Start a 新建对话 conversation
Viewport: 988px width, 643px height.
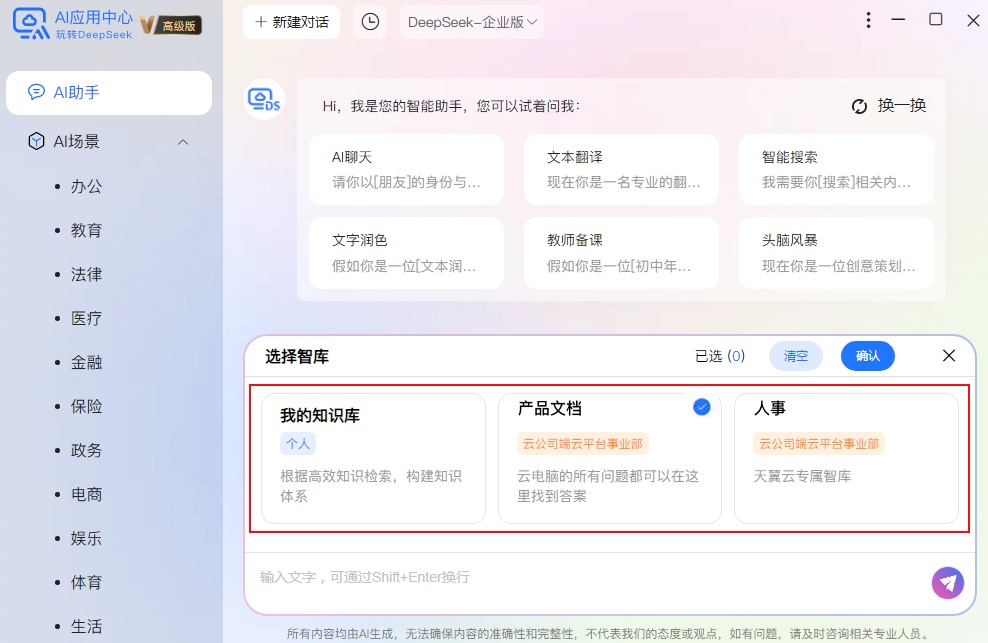click(291, 22)
